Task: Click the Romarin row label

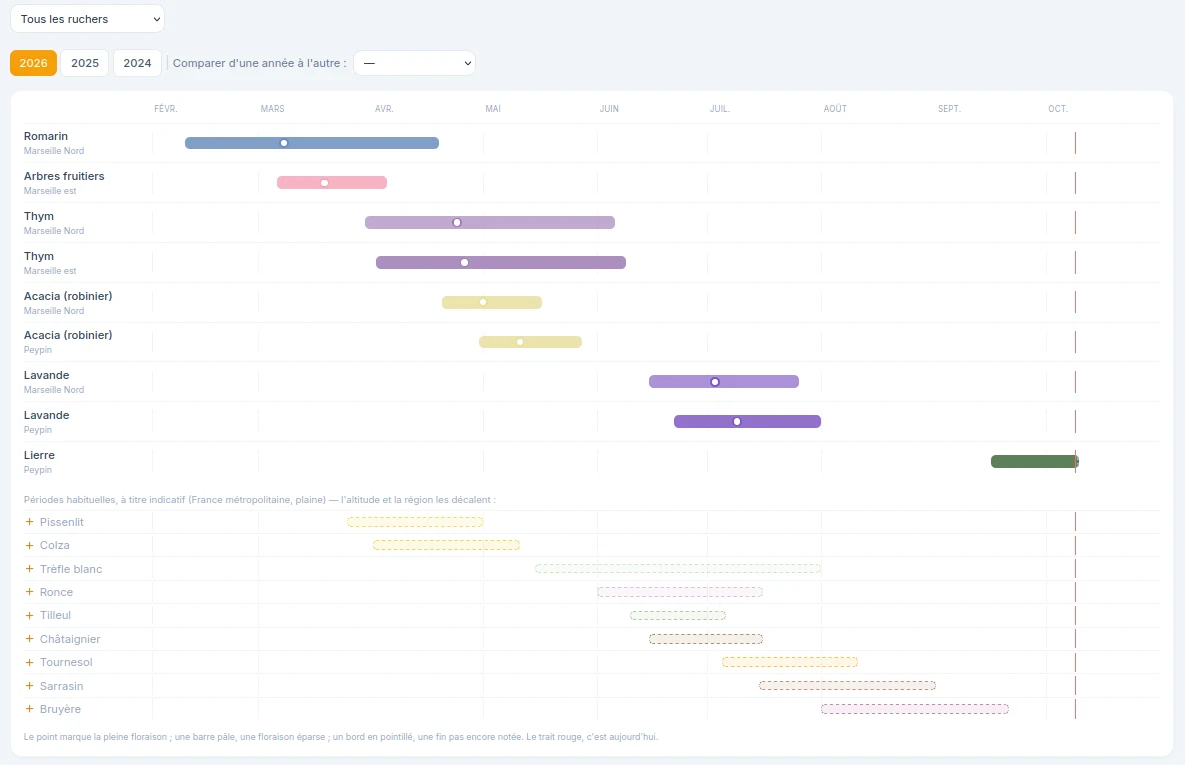Action: 45,136
